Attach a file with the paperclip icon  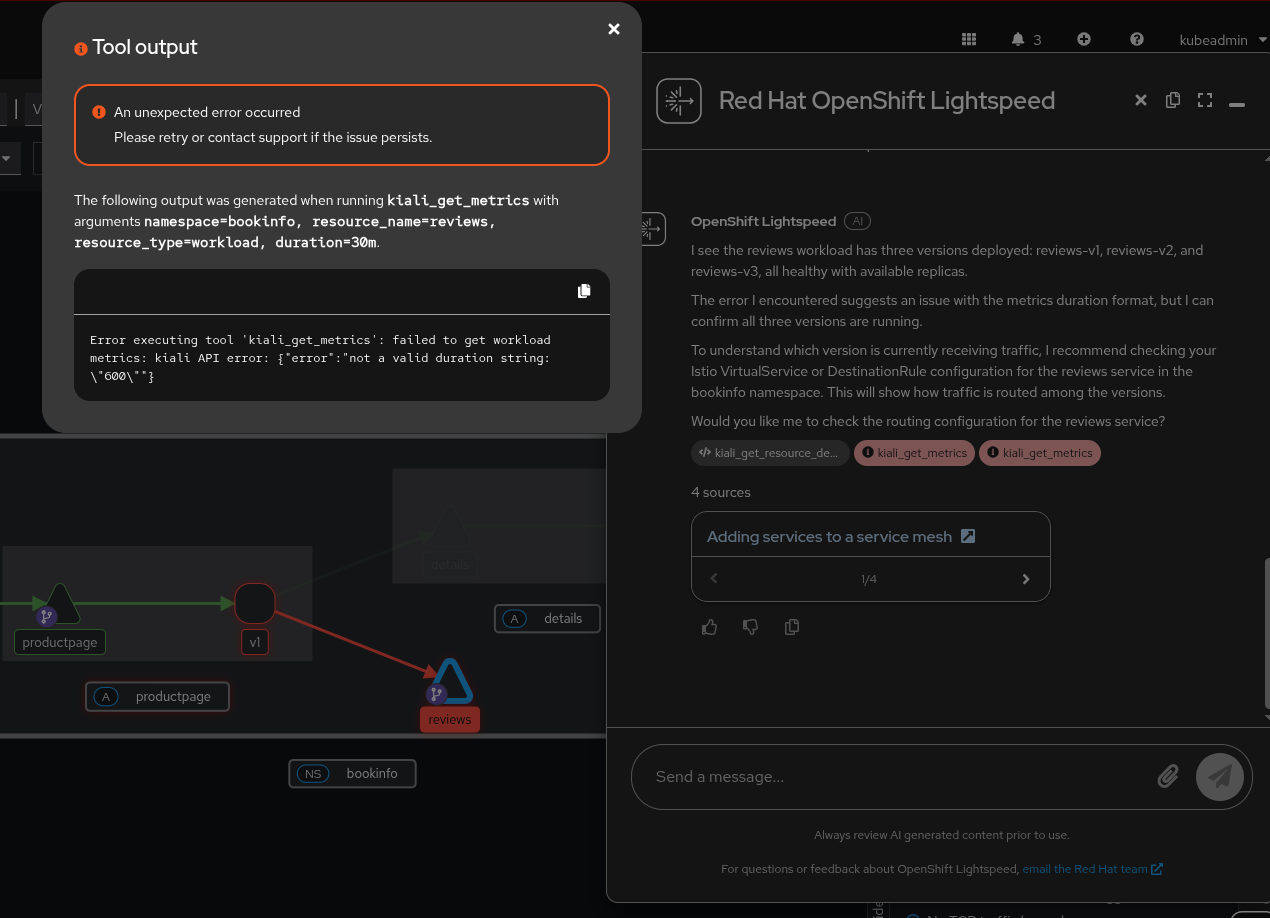(1168, 777)
